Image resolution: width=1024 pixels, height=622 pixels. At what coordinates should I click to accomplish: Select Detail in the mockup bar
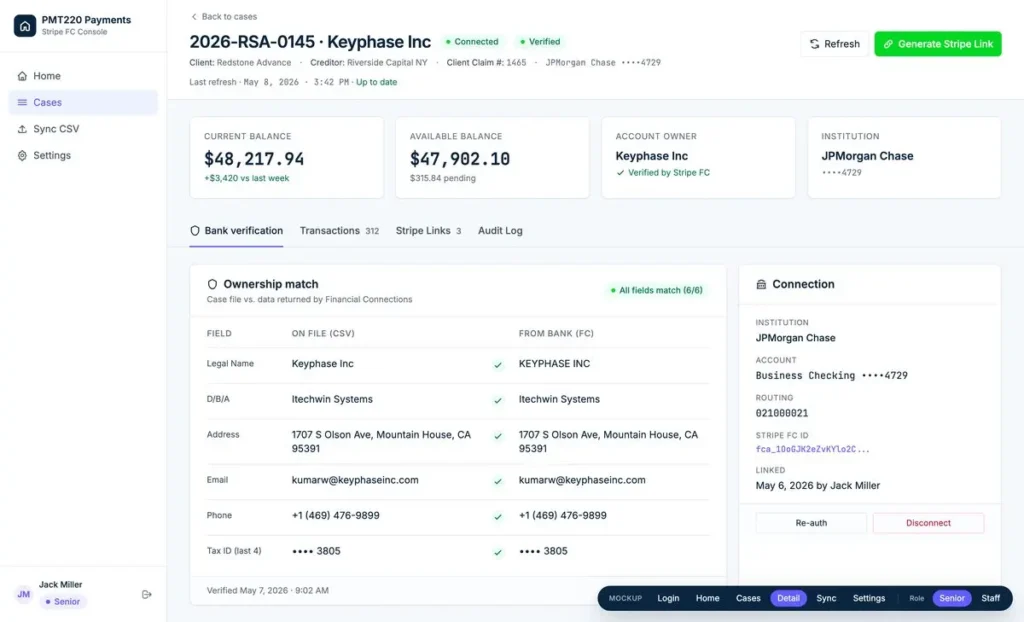point(788,598)
